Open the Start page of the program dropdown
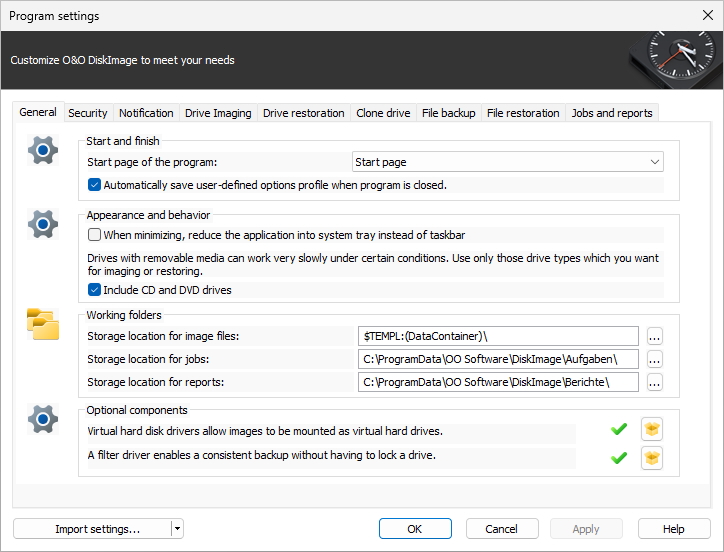Image resolution: width=724 pixels, height=552 pixels. point(507,162)
